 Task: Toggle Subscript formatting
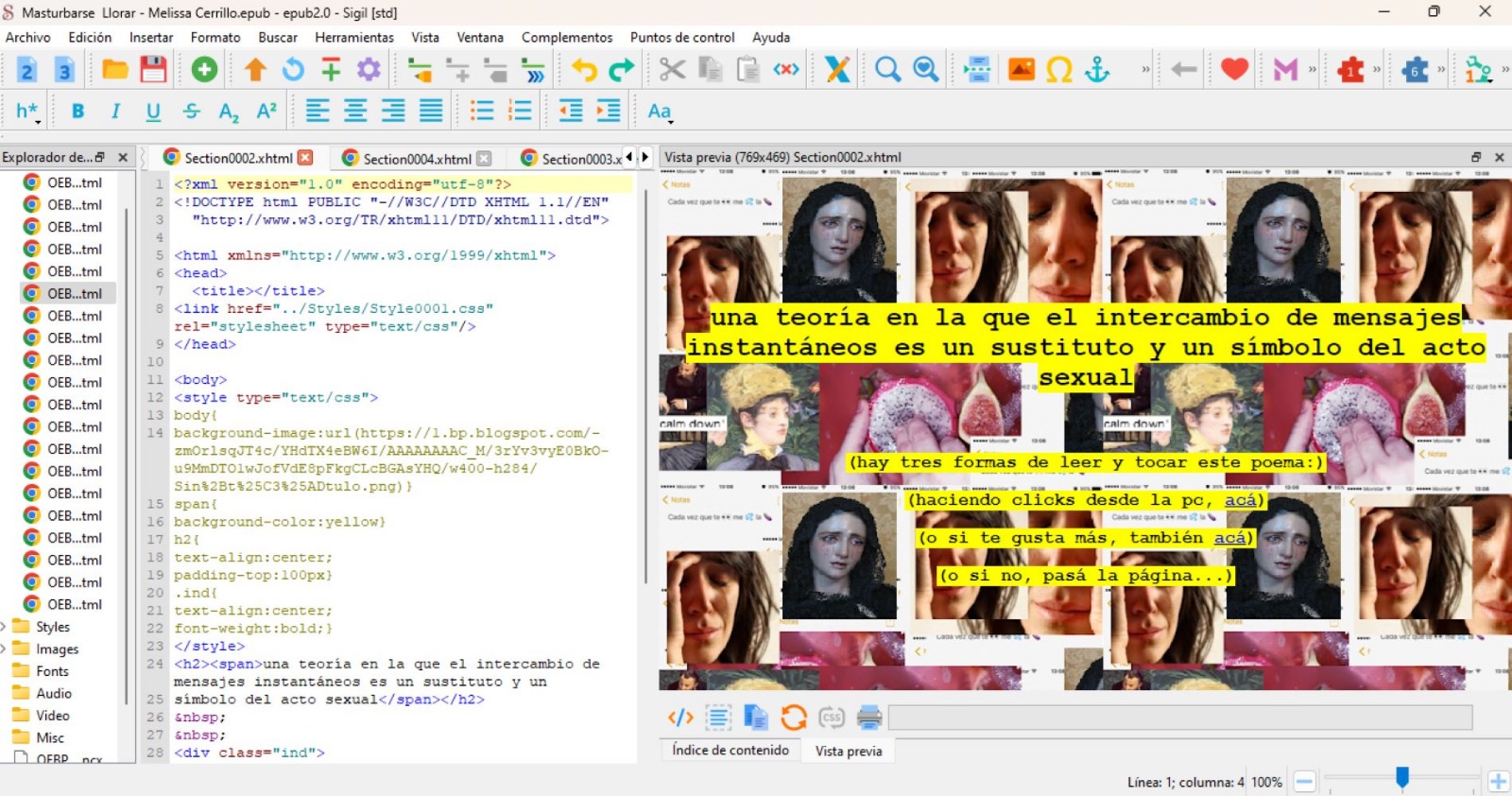(229, 112)
